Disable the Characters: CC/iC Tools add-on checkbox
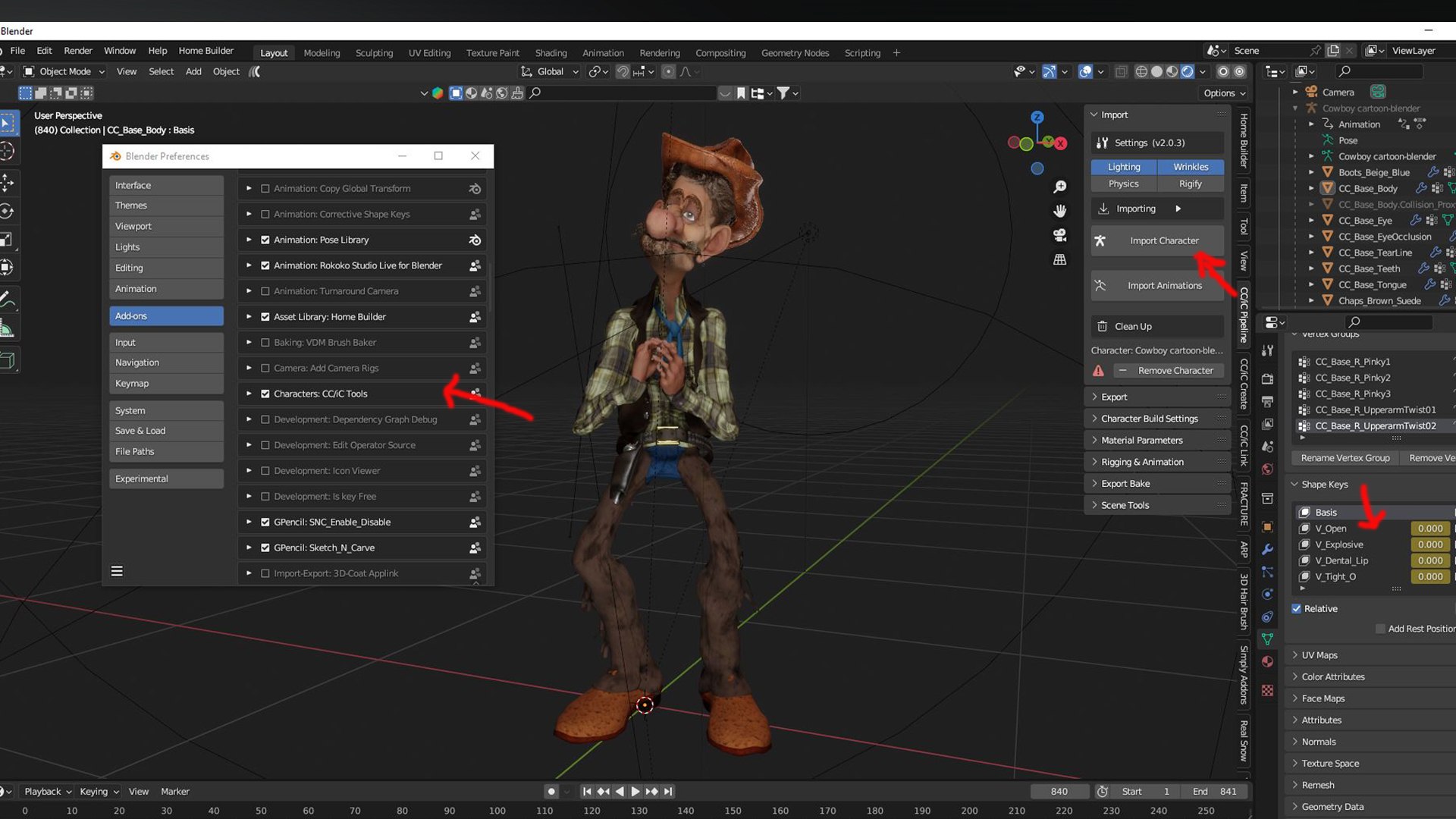This screenshot has width=1456, height=819. click(x=265, y=394)
